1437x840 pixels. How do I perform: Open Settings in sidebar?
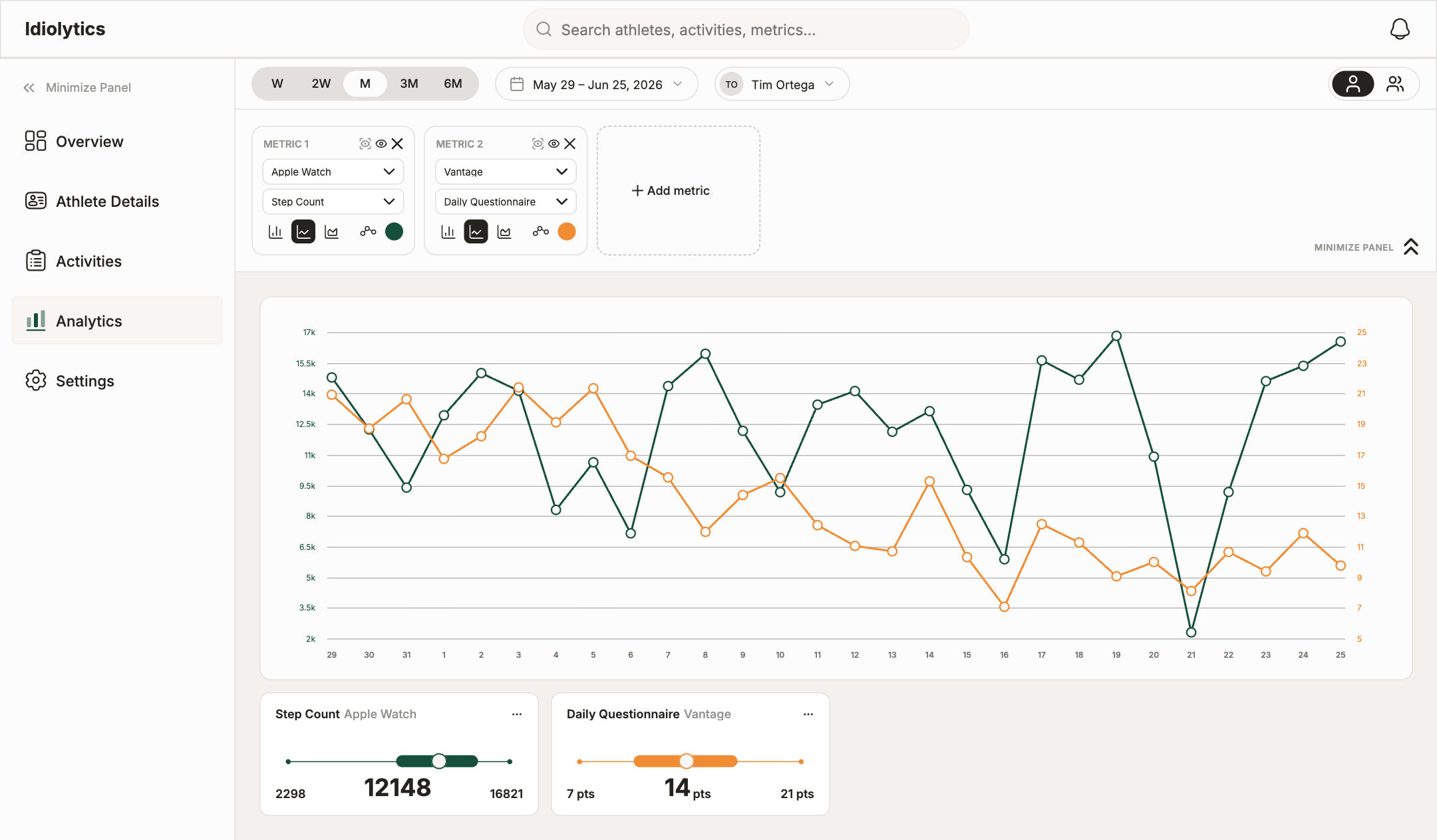pyautogui.click(x=117, y=381)
